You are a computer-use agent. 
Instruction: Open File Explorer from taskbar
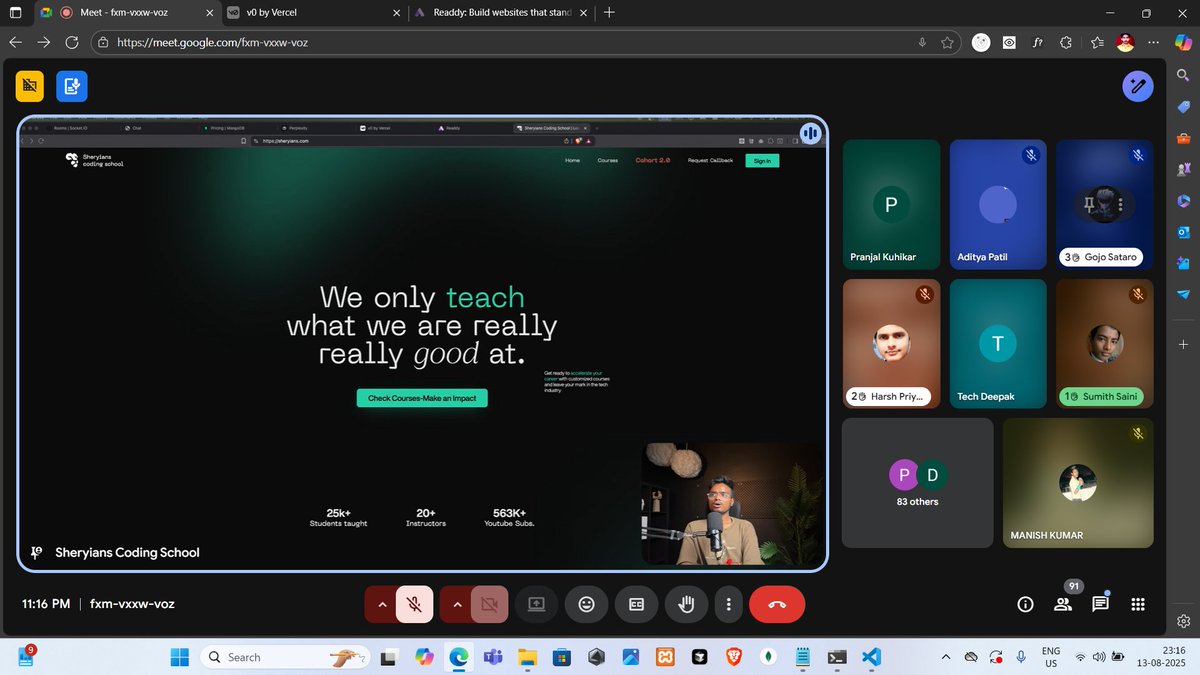pos(526,657)
